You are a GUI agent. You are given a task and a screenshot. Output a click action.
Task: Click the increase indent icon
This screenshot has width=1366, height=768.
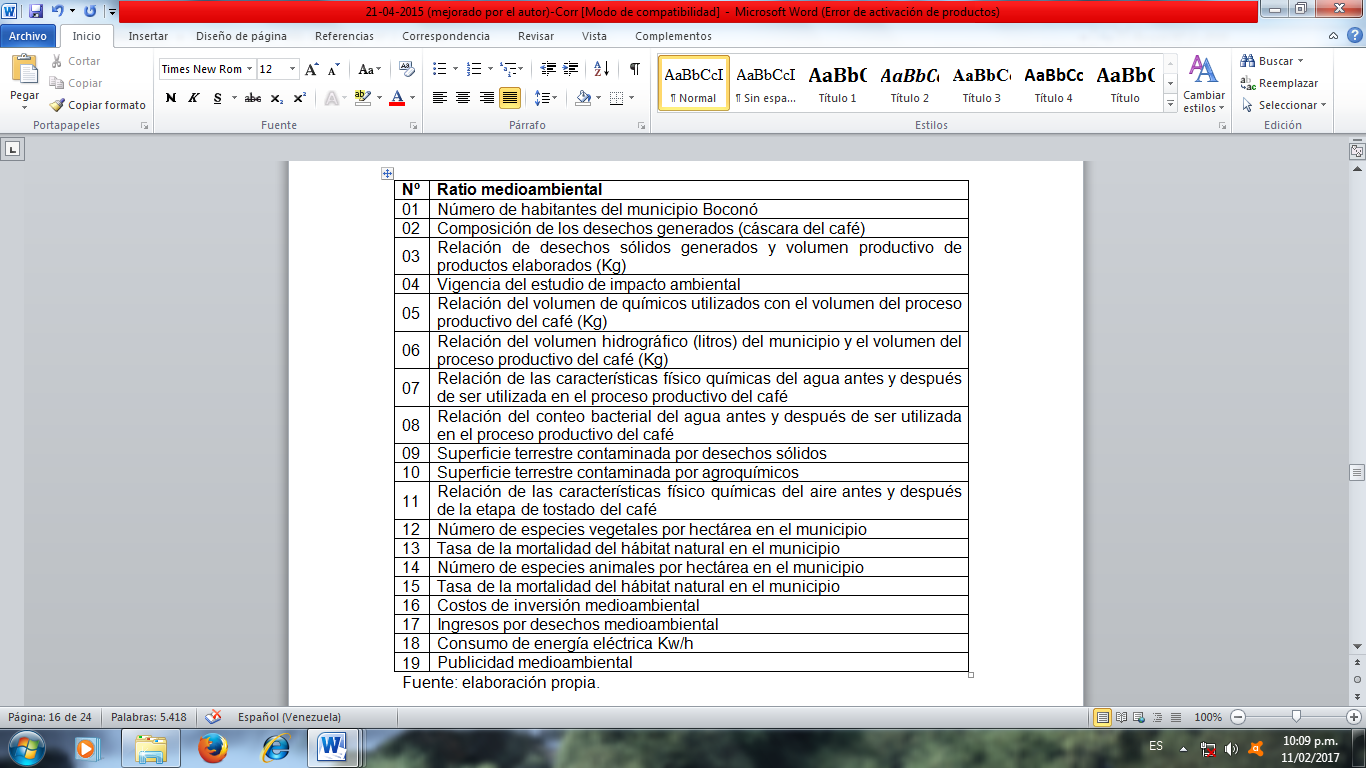[571, 69]
